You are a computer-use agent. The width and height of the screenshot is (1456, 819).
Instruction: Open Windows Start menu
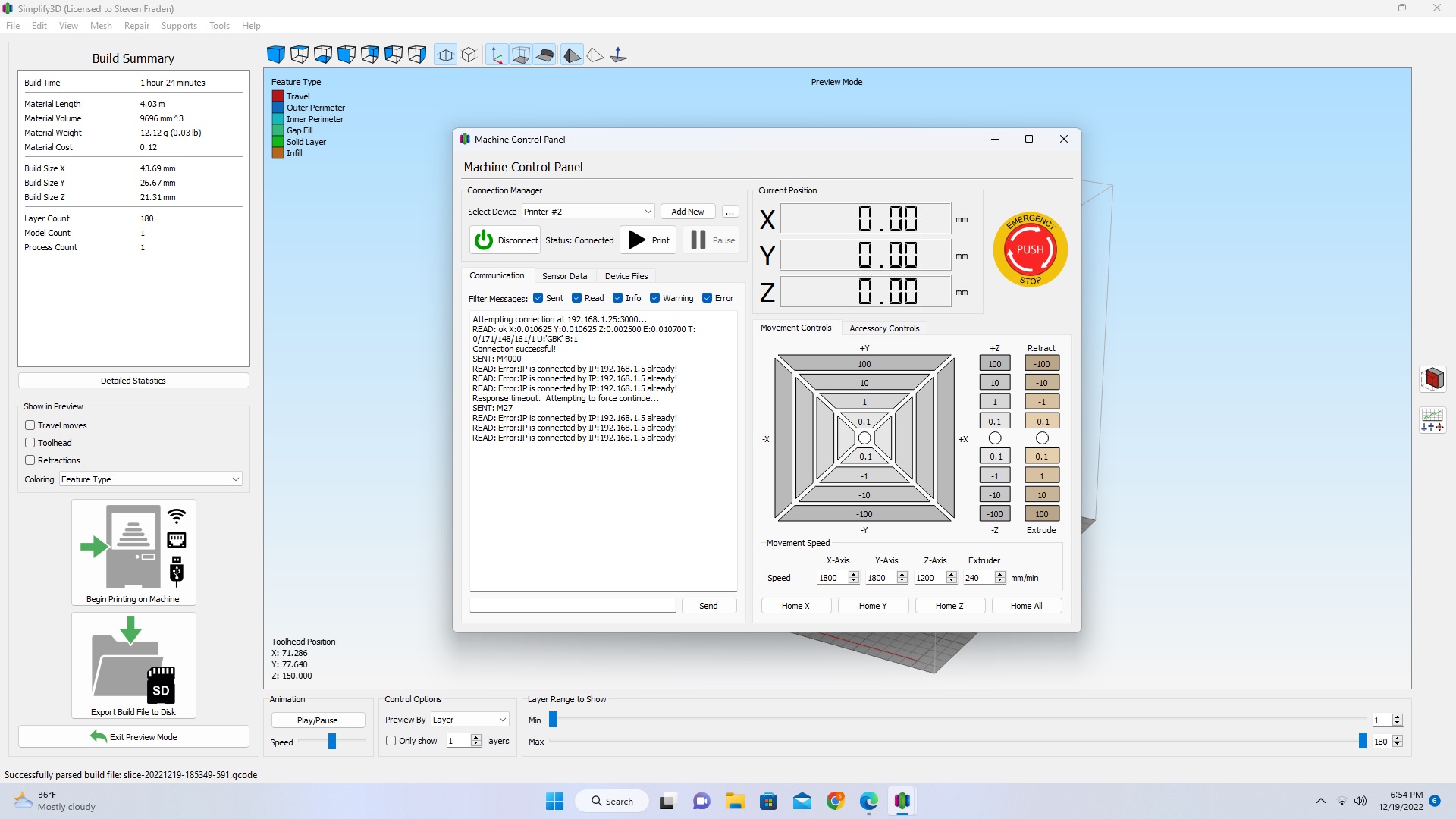555,801
